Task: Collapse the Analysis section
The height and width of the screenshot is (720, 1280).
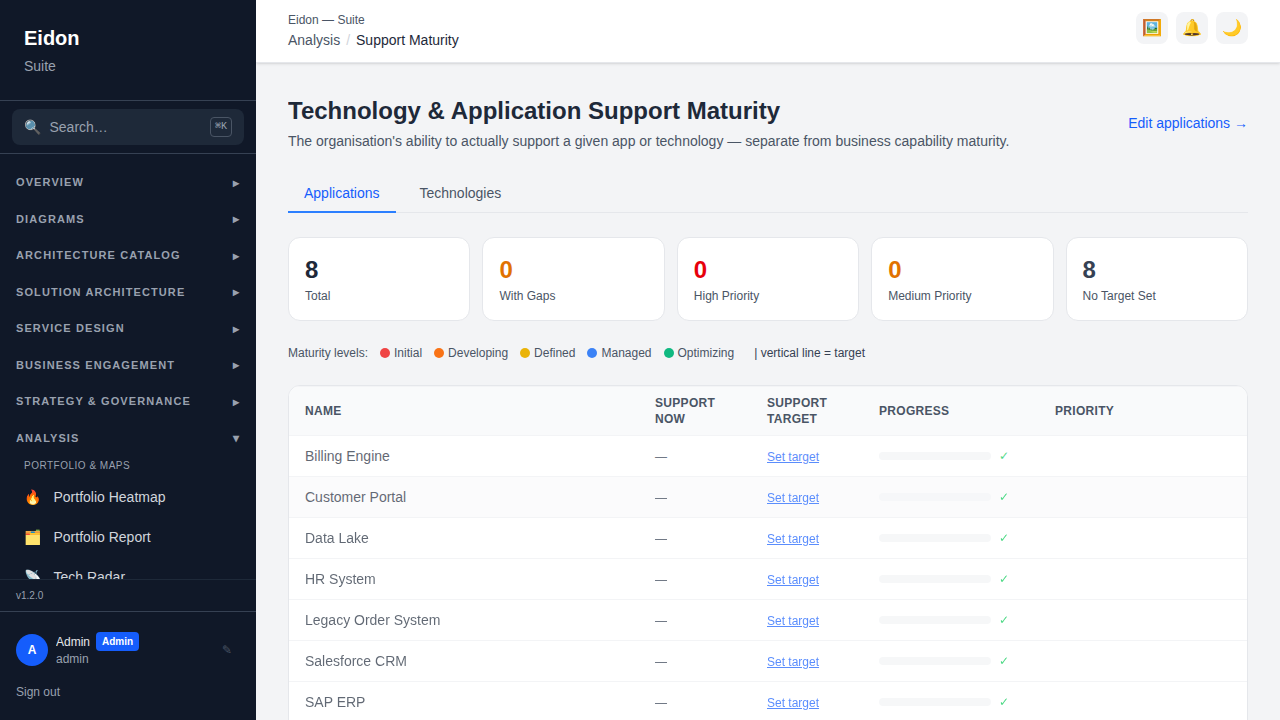Action: [x=128, y=438]
